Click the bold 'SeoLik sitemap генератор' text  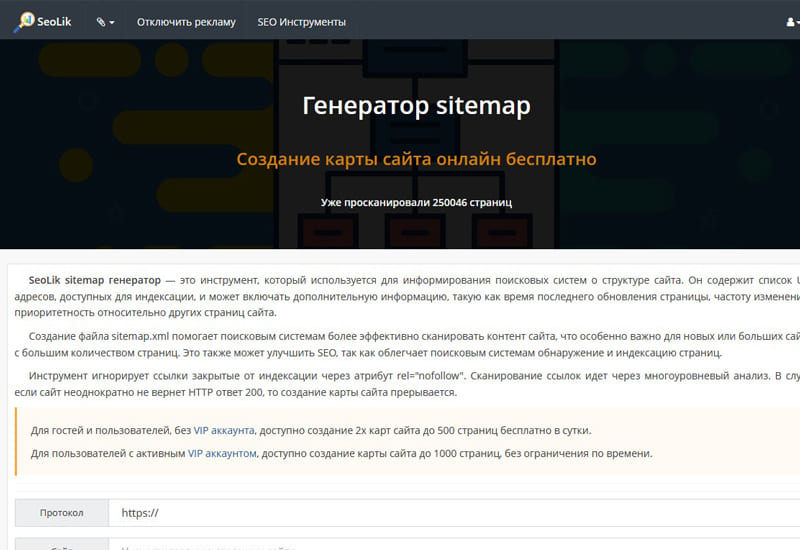click(94, 280)
